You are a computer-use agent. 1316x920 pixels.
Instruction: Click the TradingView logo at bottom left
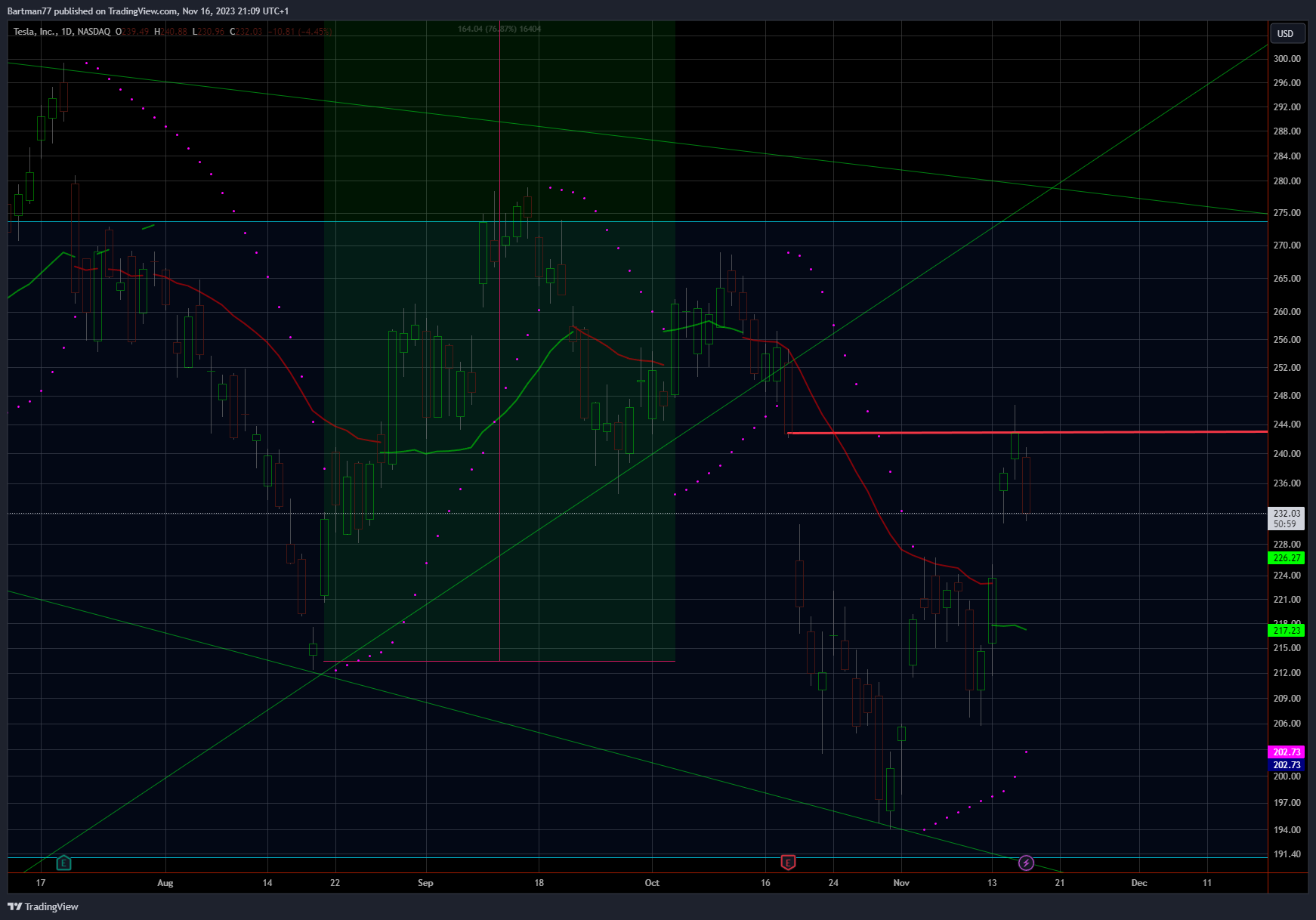(x=43, y=906)
